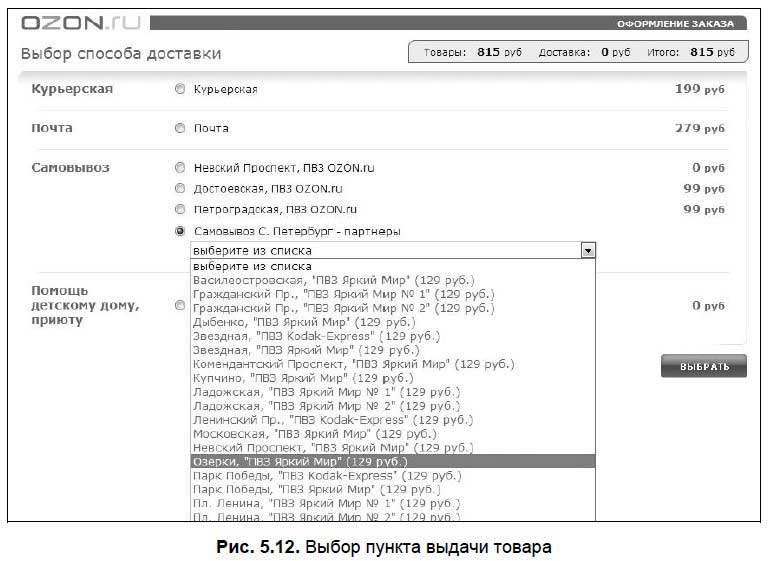
Task: Click the Самовывоз section heading
Action: (71, 168)
